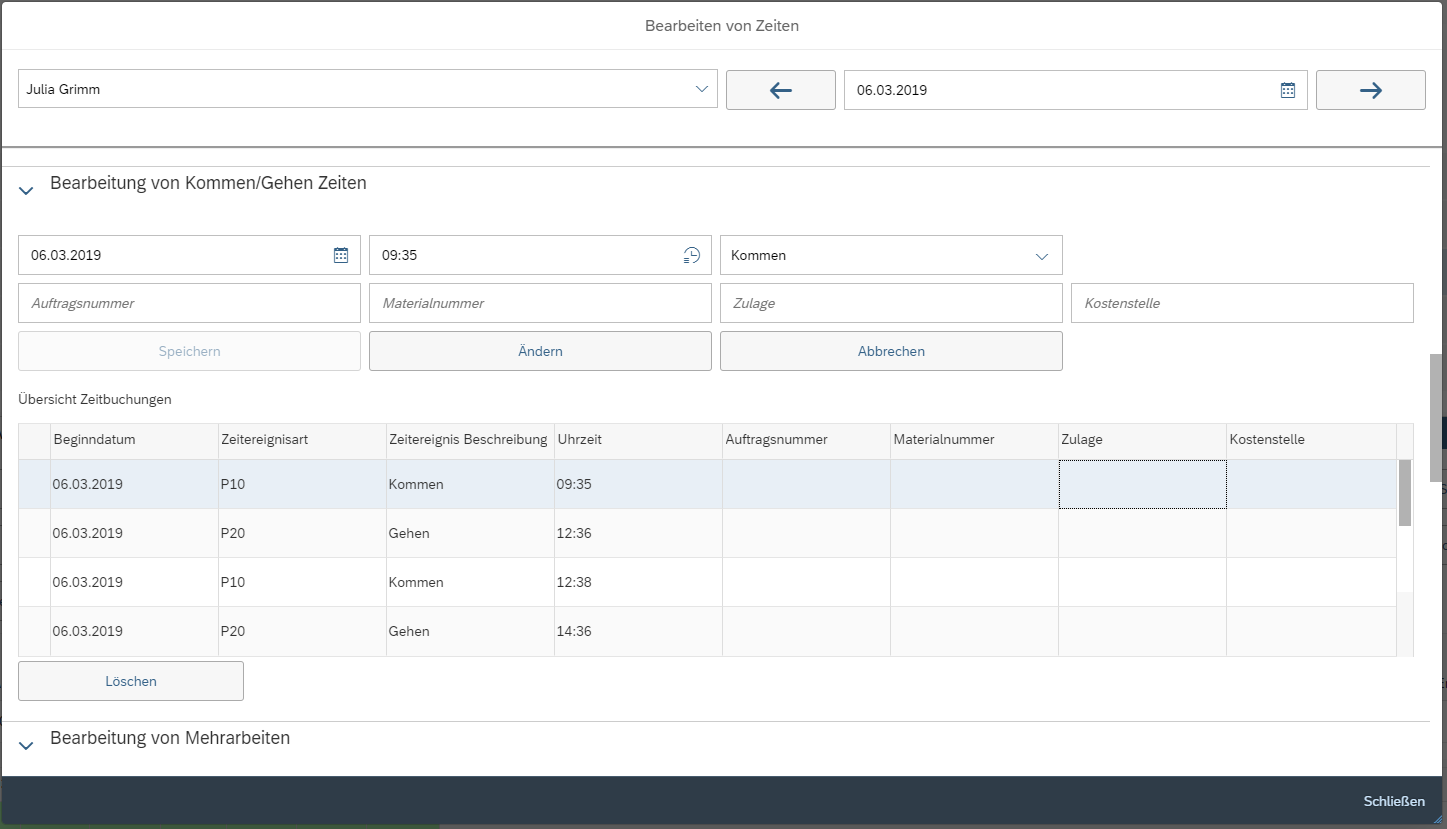Viewport: 1447px width, 829px height.
Task: Expand the Bearbeitung von Mehrarbeiten section
Action: point(25,745)
